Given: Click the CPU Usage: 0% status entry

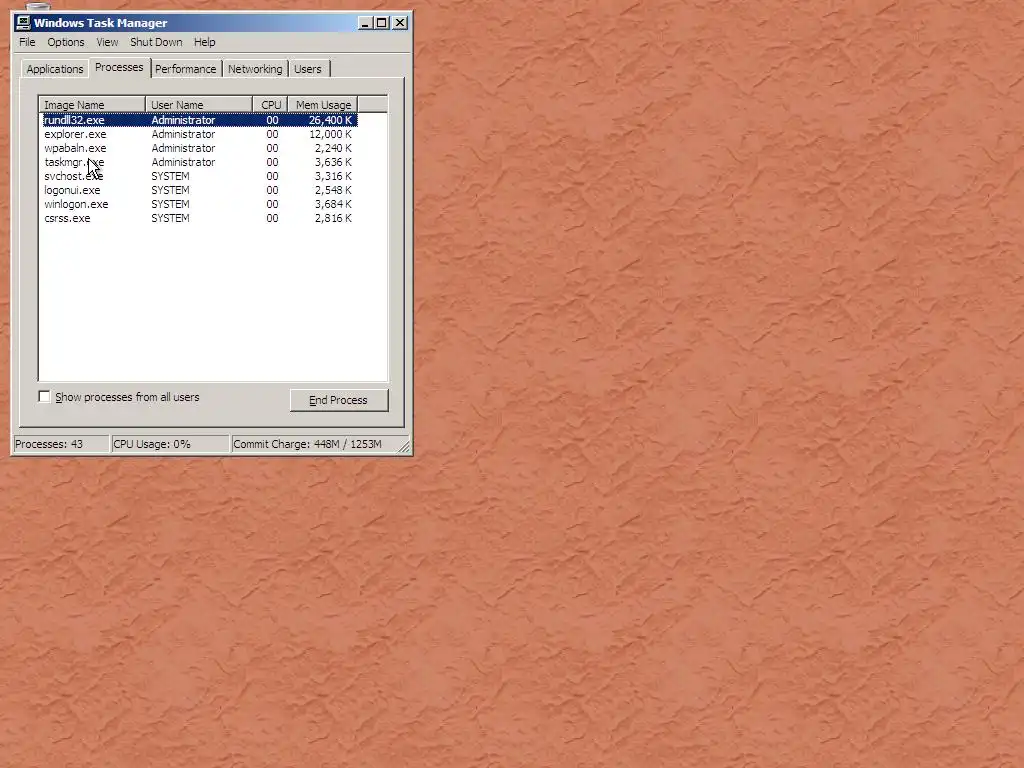Looking at the screenshot, I should coord(170,444).
